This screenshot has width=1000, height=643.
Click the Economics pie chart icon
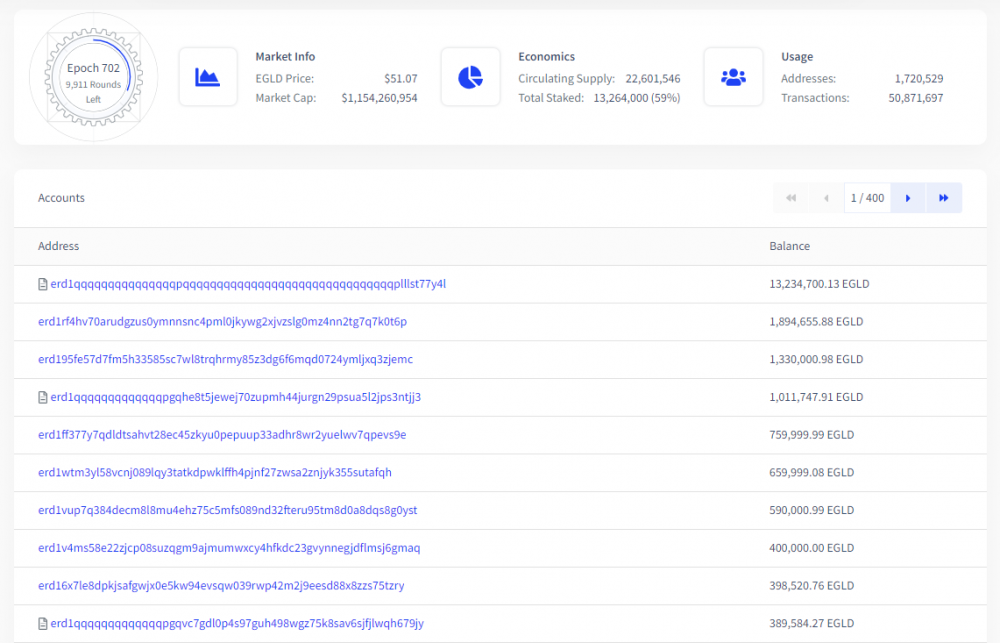coord(470,77)
